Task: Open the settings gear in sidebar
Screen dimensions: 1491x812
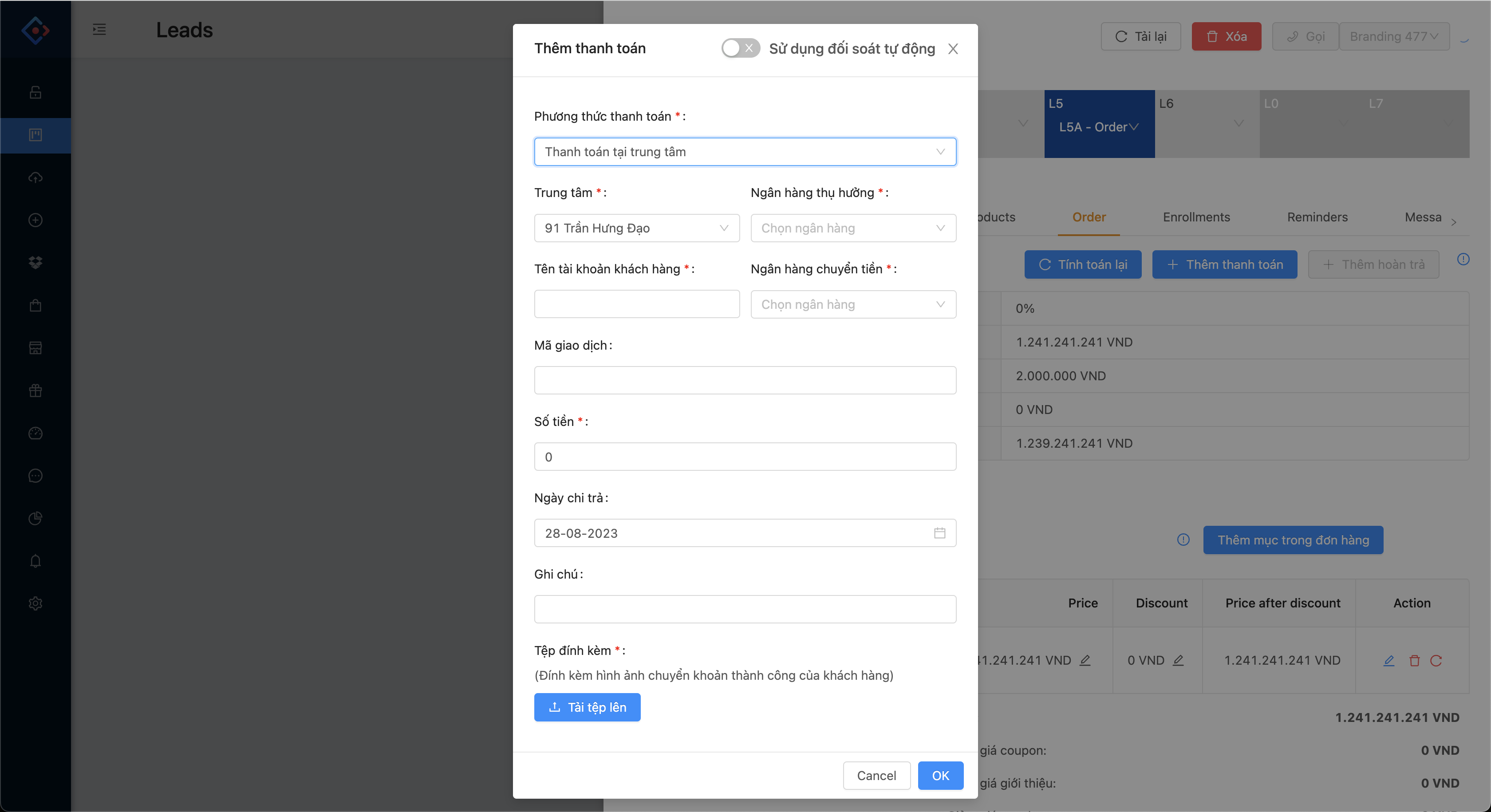Action: coord(35,603)
